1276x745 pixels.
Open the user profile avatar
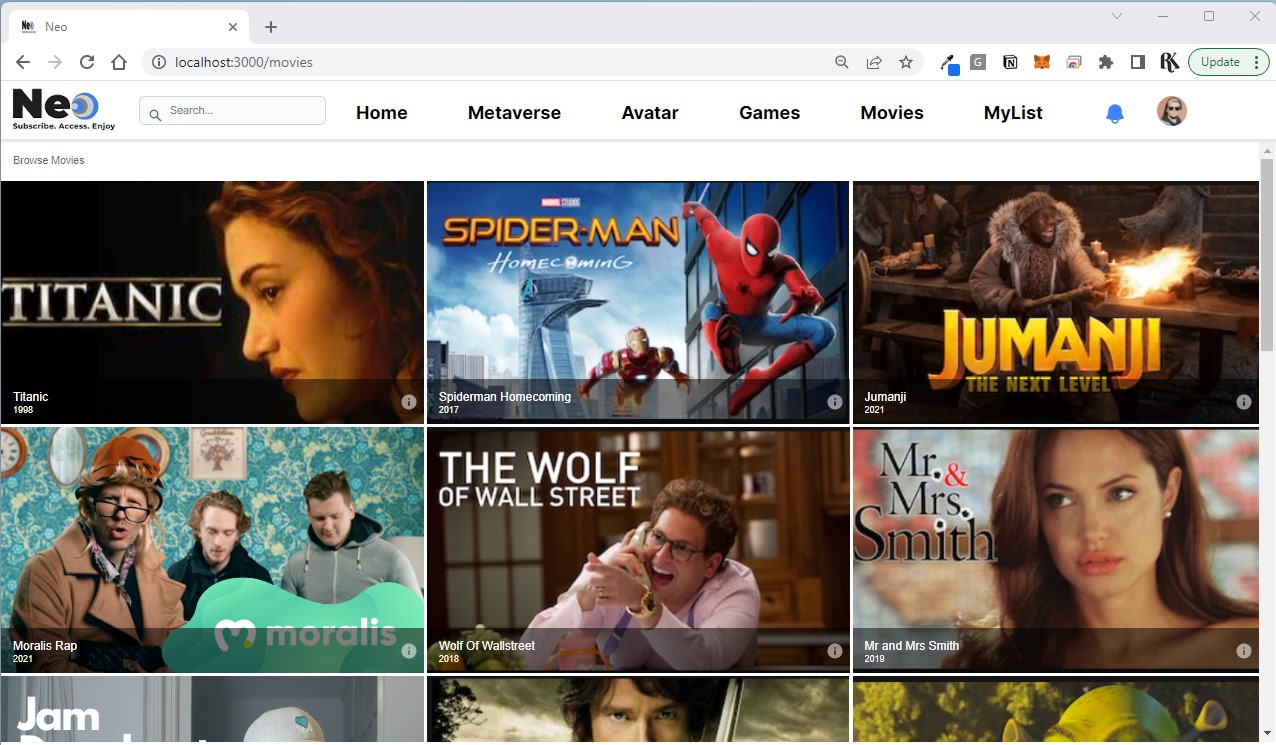1172,111
